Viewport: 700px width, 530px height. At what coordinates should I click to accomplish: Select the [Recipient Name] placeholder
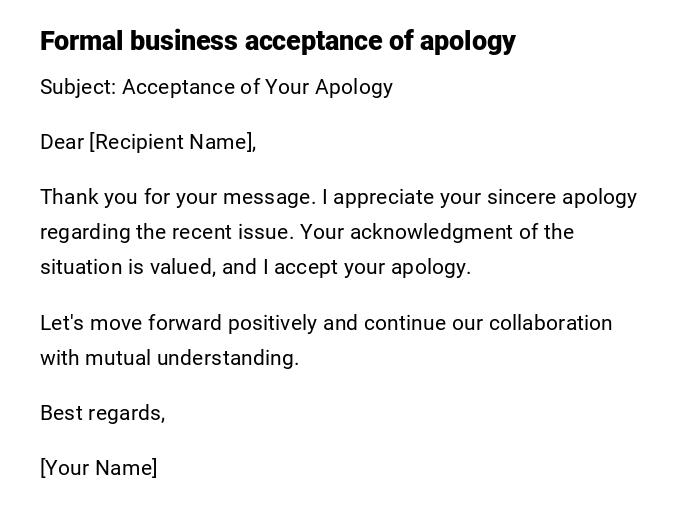[172, 142]
